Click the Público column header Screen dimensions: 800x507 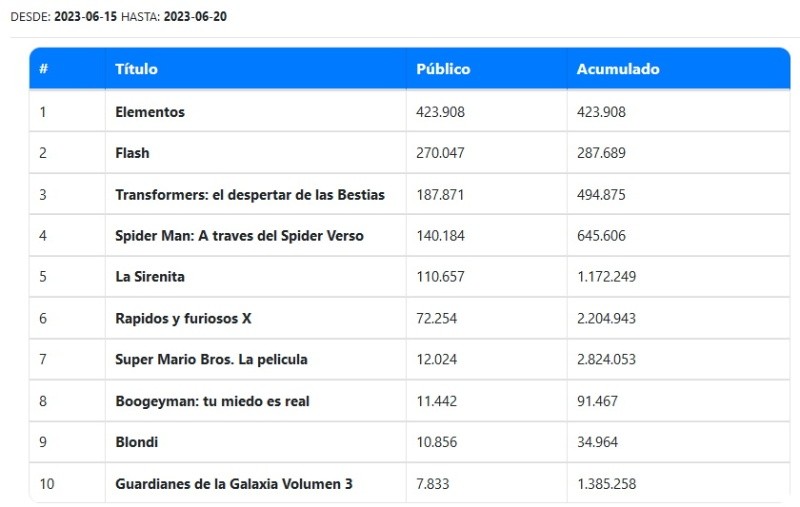[x=443, y=69]
